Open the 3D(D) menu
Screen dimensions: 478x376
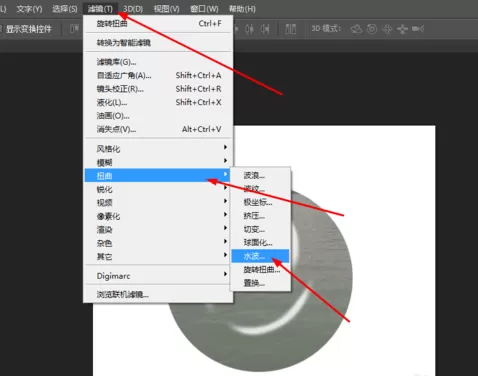133,9
